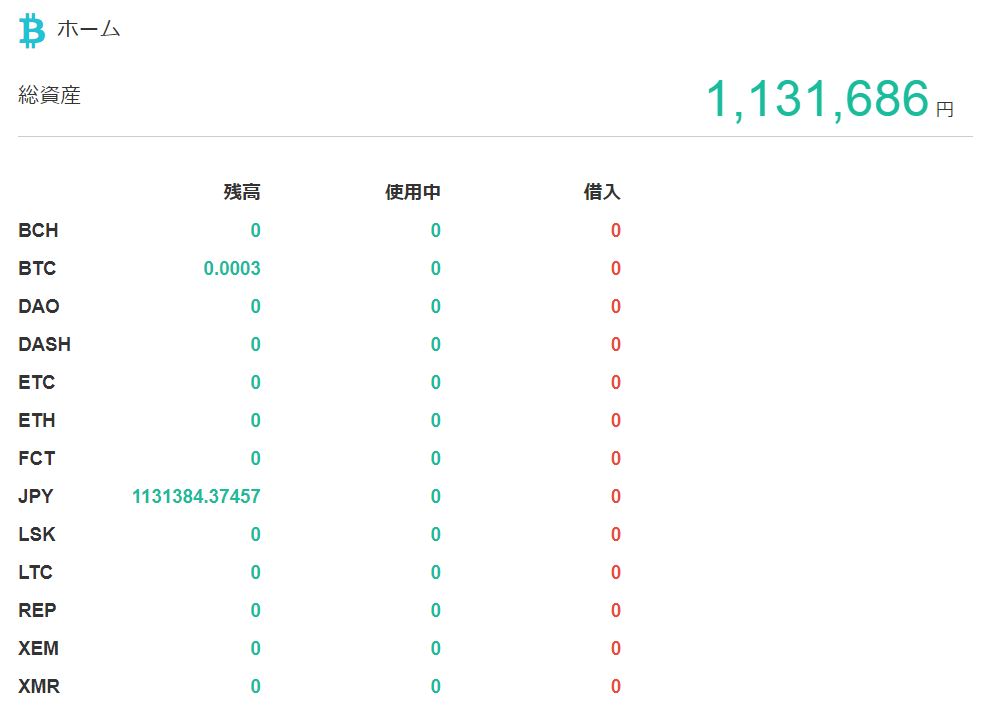This screenshot has width=985, height=710.
Task: Click the 総資産 label
Action: (50, 96)
